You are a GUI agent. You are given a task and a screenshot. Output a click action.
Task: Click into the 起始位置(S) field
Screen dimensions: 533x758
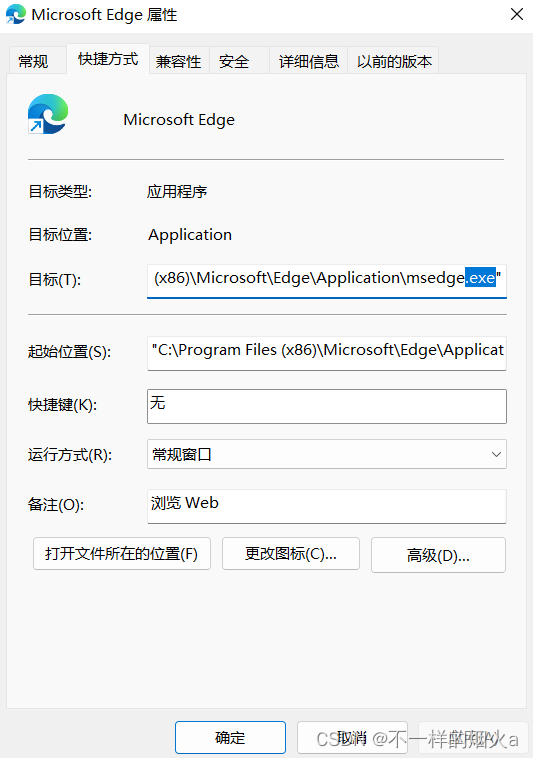[x=327, y=352]
